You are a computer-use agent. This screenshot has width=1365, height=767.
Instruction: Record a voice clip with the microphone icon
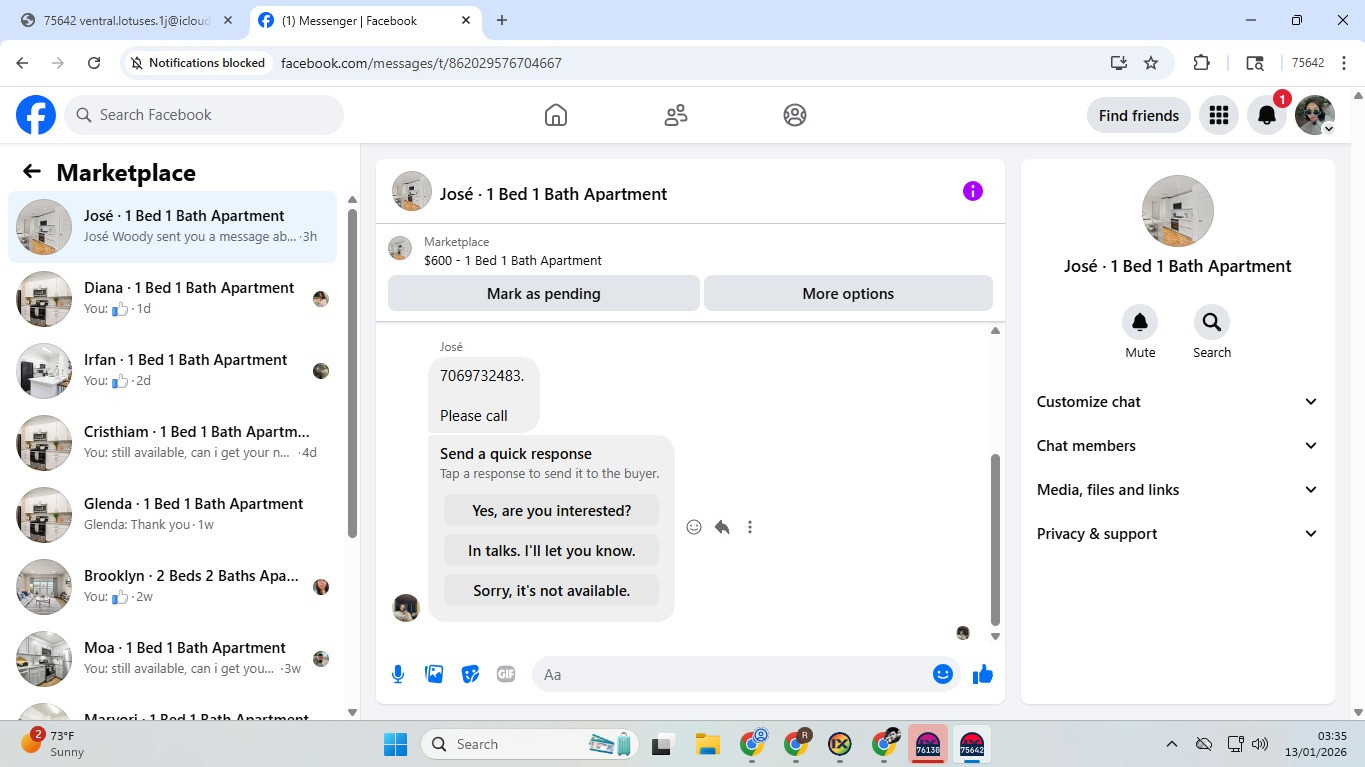pyautogui.click(x=398, y=674)
